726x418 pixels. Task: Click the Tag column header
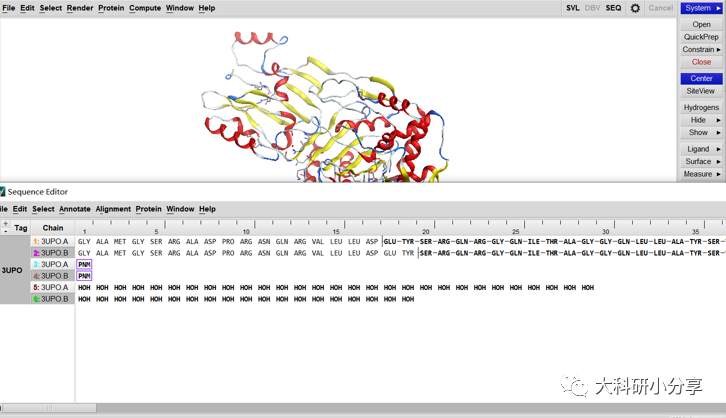point(21,228)
